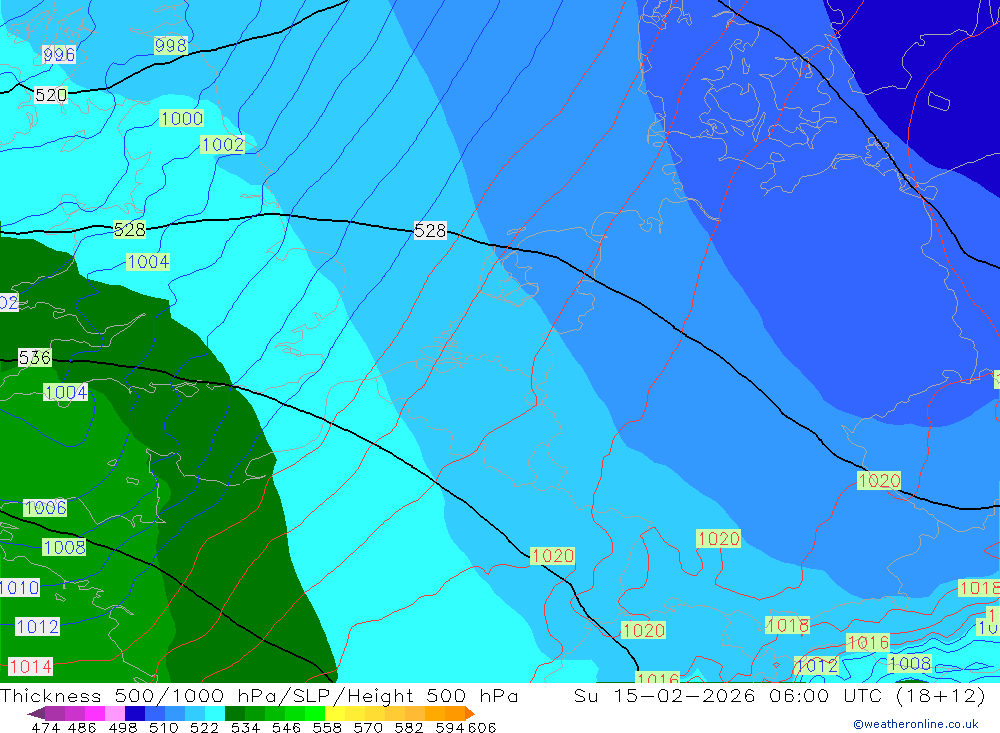The width and height of the screenshot is (1000, 733).
Task: Click the legend value 558
Action: tap(327, 727)
